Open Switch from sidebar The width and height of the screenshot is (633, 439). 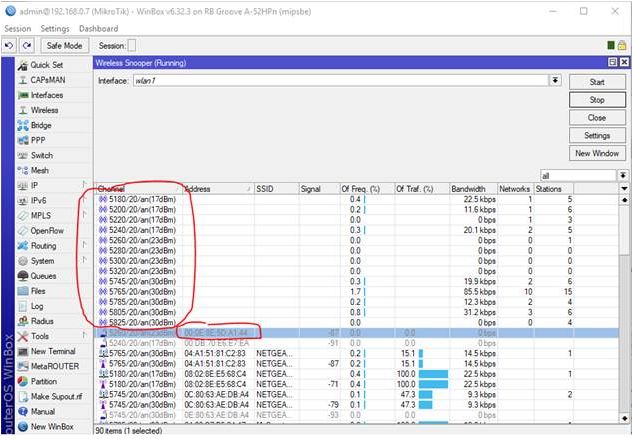[x=42, y=155]
